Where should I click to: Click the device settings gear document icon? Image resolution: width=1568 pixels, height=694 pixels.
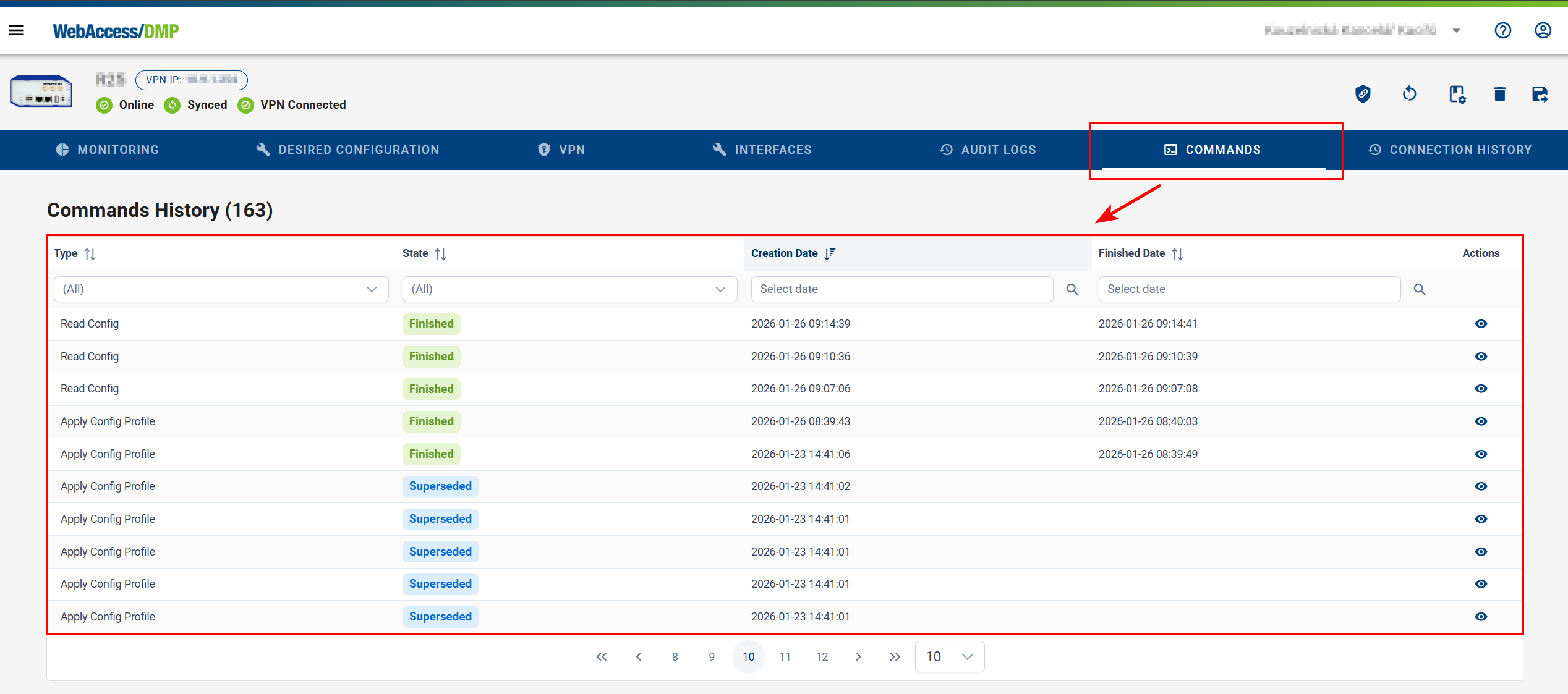point(1457,94)
